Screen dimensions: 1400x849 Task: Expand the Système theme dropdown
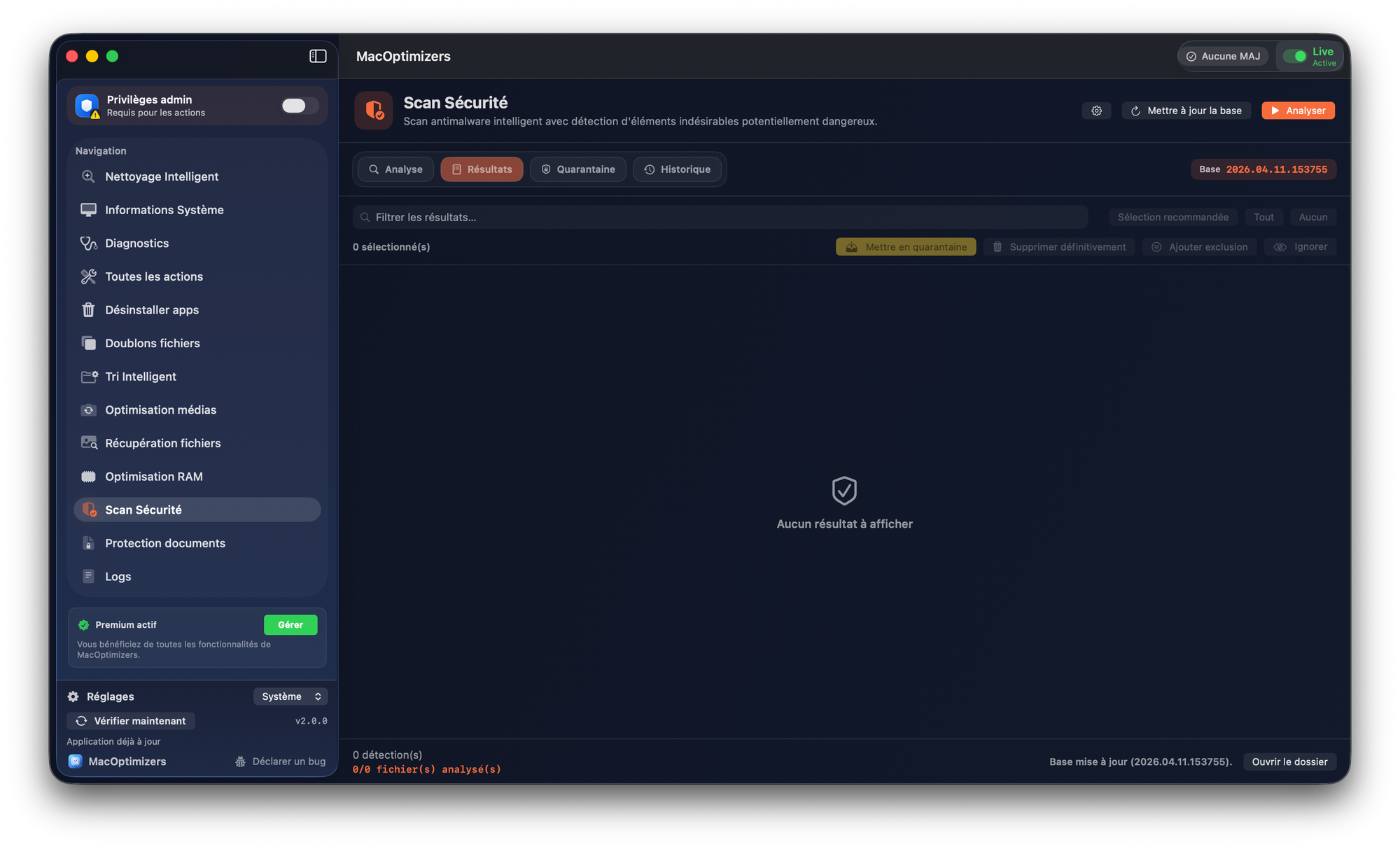pos(290,696)
